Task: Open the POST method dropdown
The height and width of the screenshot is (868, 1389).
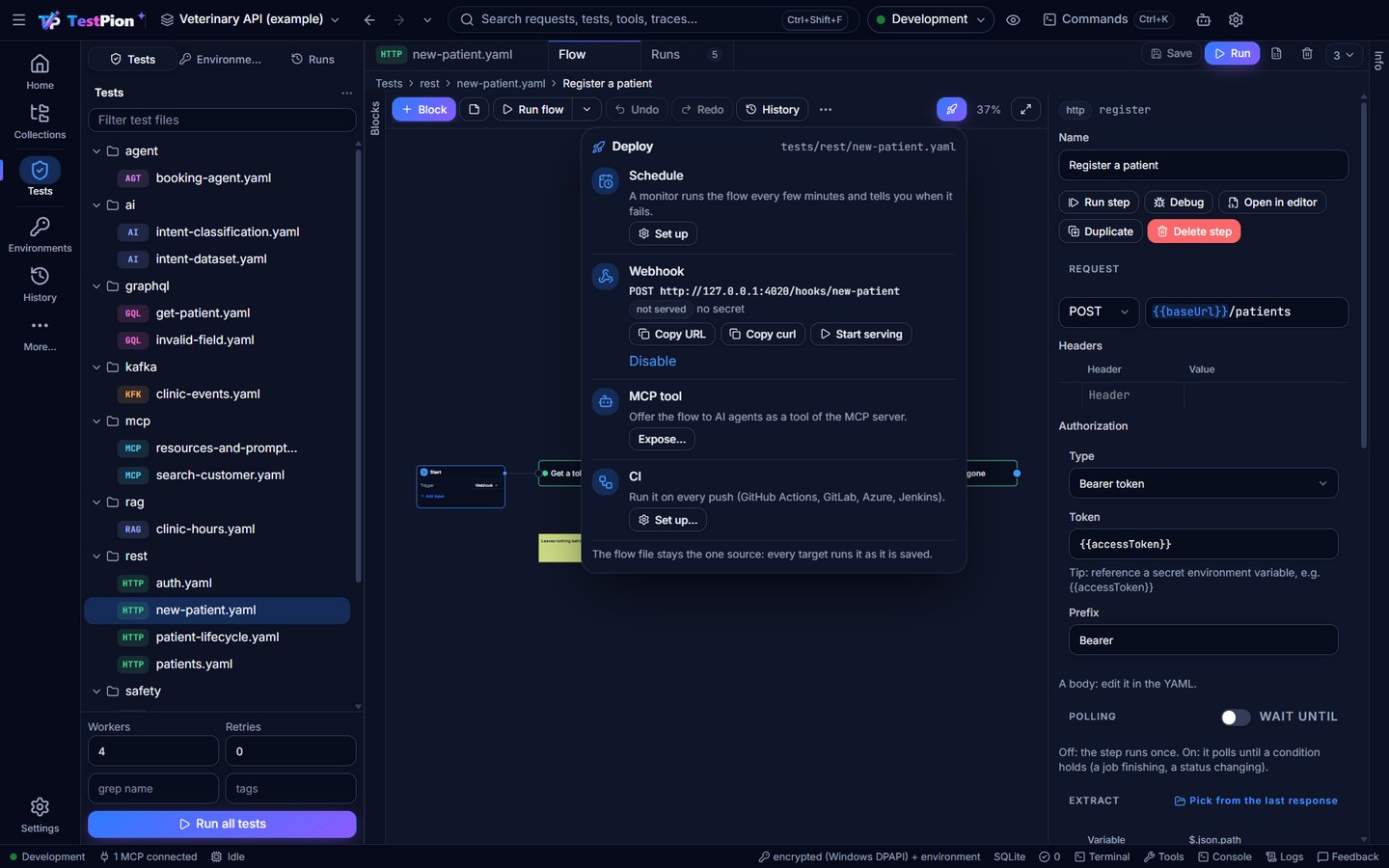Action: (1099, 312)
